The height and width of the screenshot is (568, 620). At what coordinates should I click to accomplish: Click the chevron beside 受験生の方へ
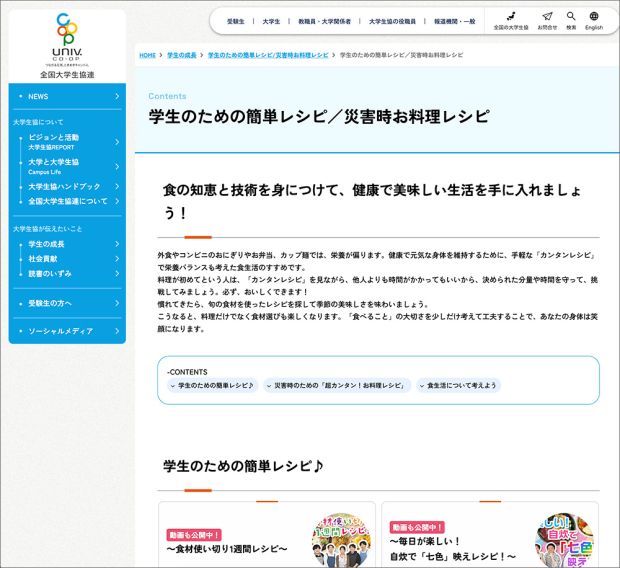click(117, 303)
